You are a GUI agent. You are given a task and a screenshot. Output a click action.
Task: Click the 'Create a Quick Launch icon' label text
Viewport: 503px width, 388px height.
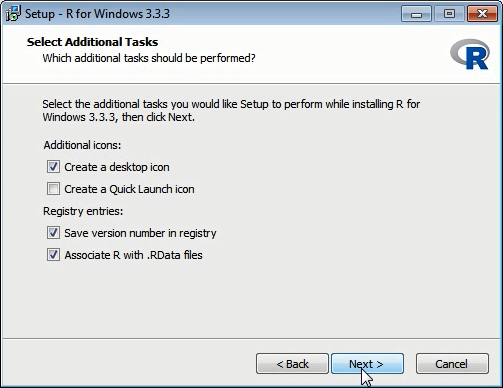pyautogui.click(x=129, y=189)
